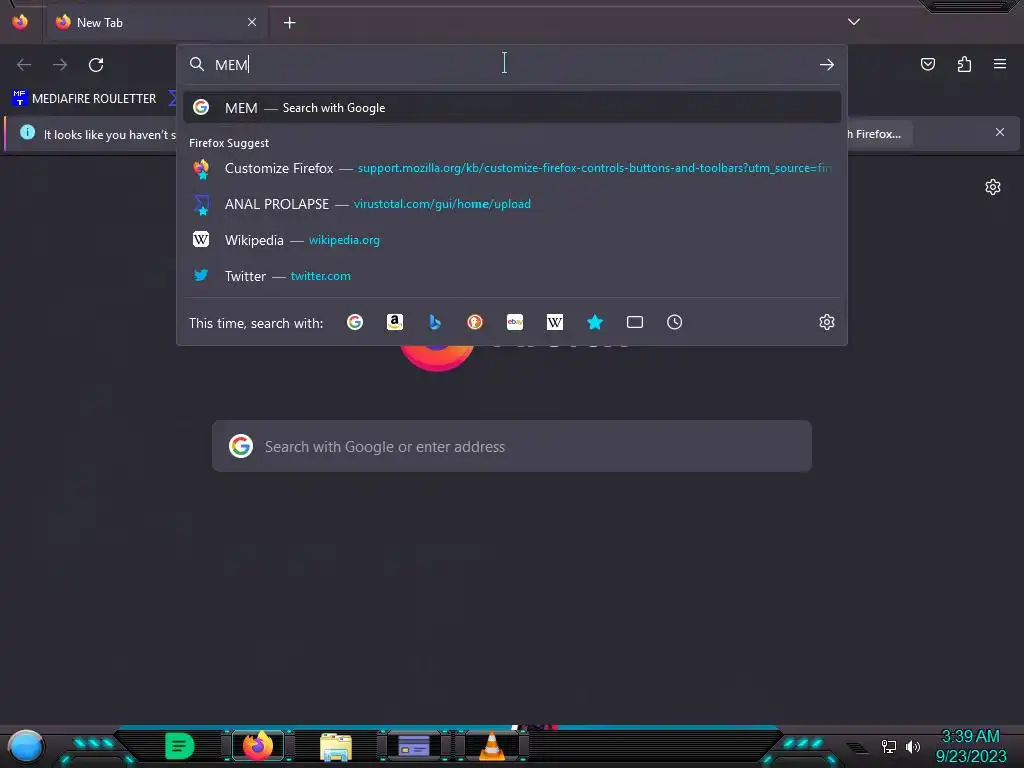1024x768 pixels.
Task: Go forward one page
Action: point(60,65)
